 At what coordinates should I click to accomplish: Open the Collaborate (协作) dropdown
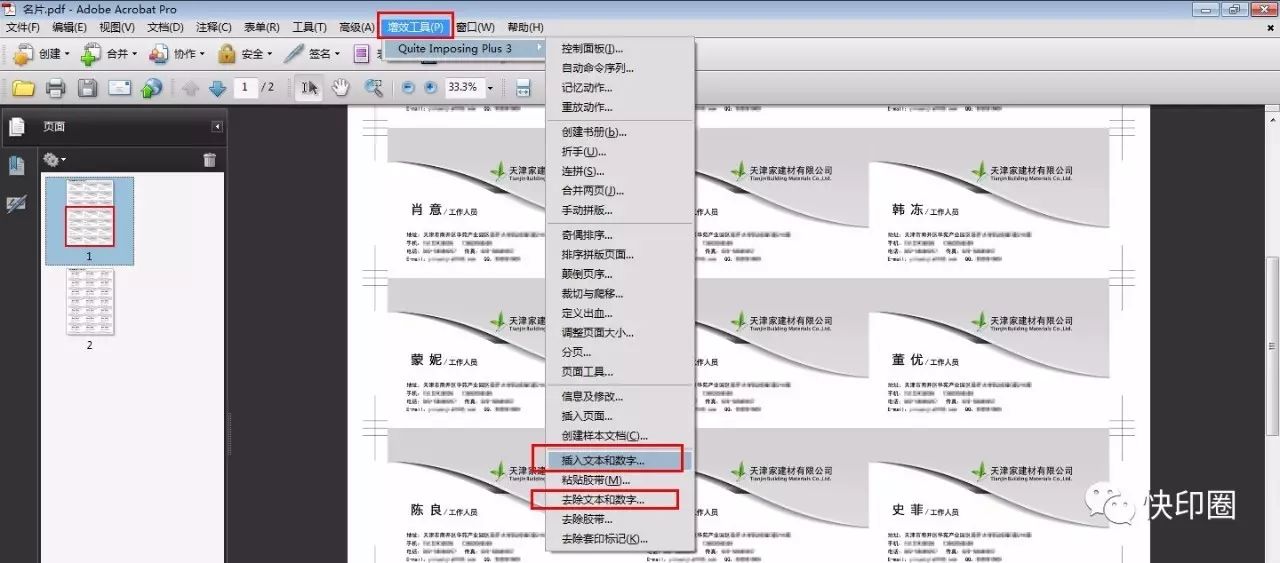pos(176,53)
